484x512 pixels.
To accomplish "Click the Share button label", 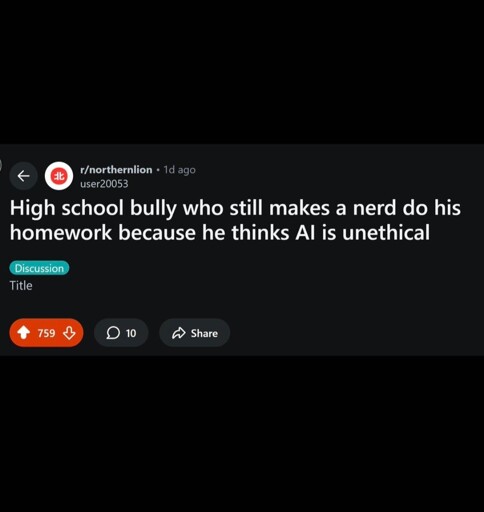I will coord(204,333).
